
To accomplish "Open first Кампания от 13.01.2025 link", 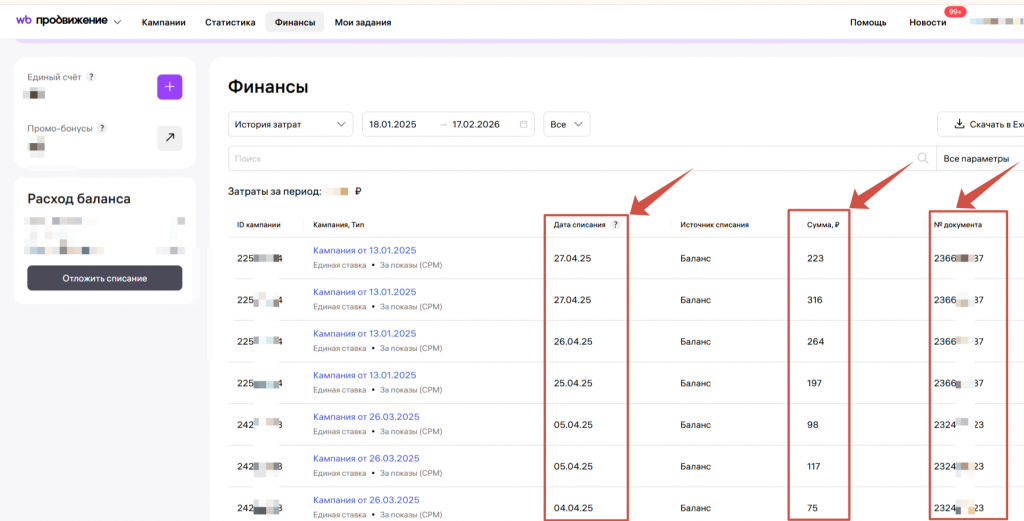I will point(364,250).
